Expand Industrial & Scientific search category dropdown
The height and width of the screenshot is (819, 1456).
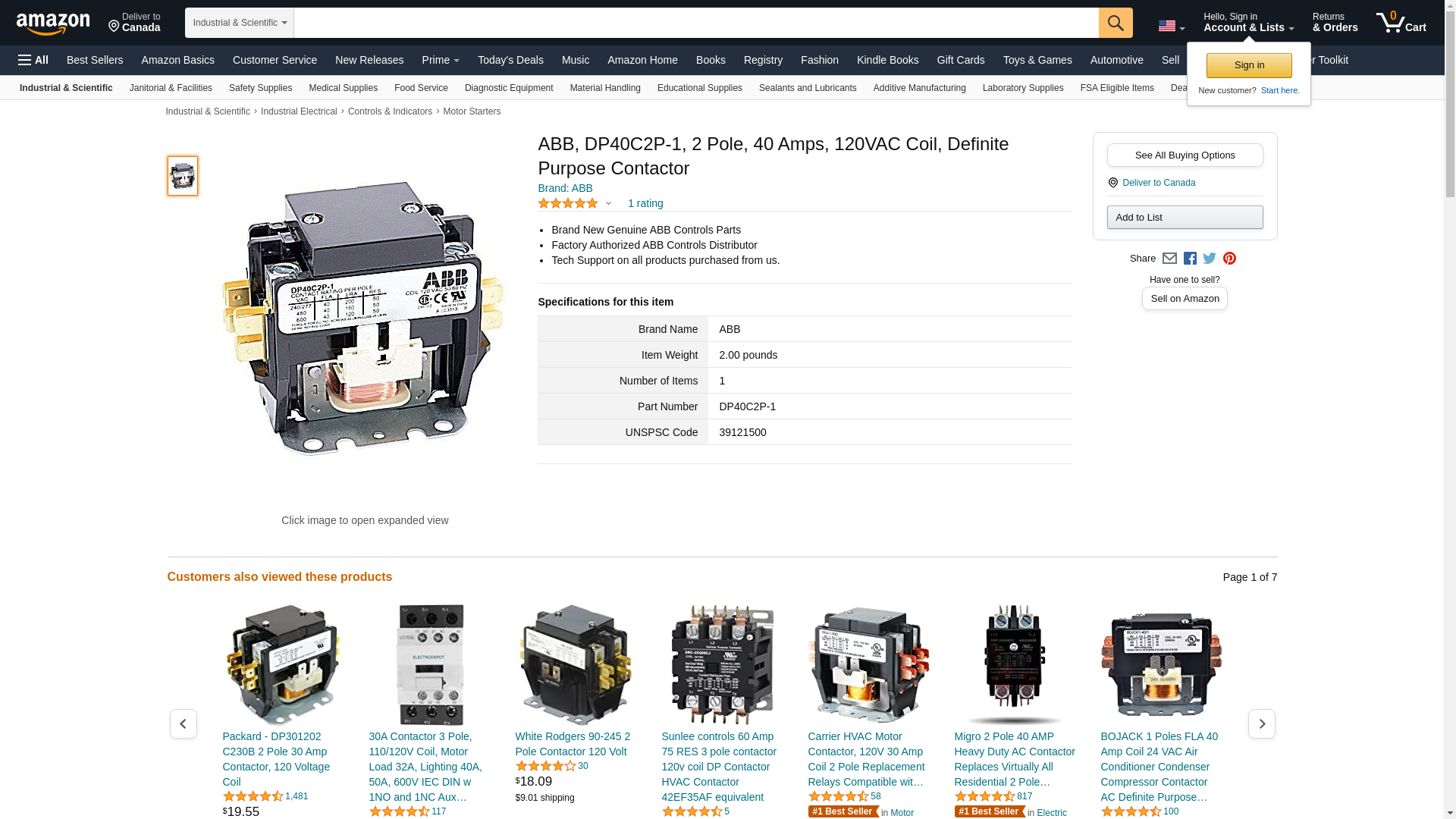[240, 23]
